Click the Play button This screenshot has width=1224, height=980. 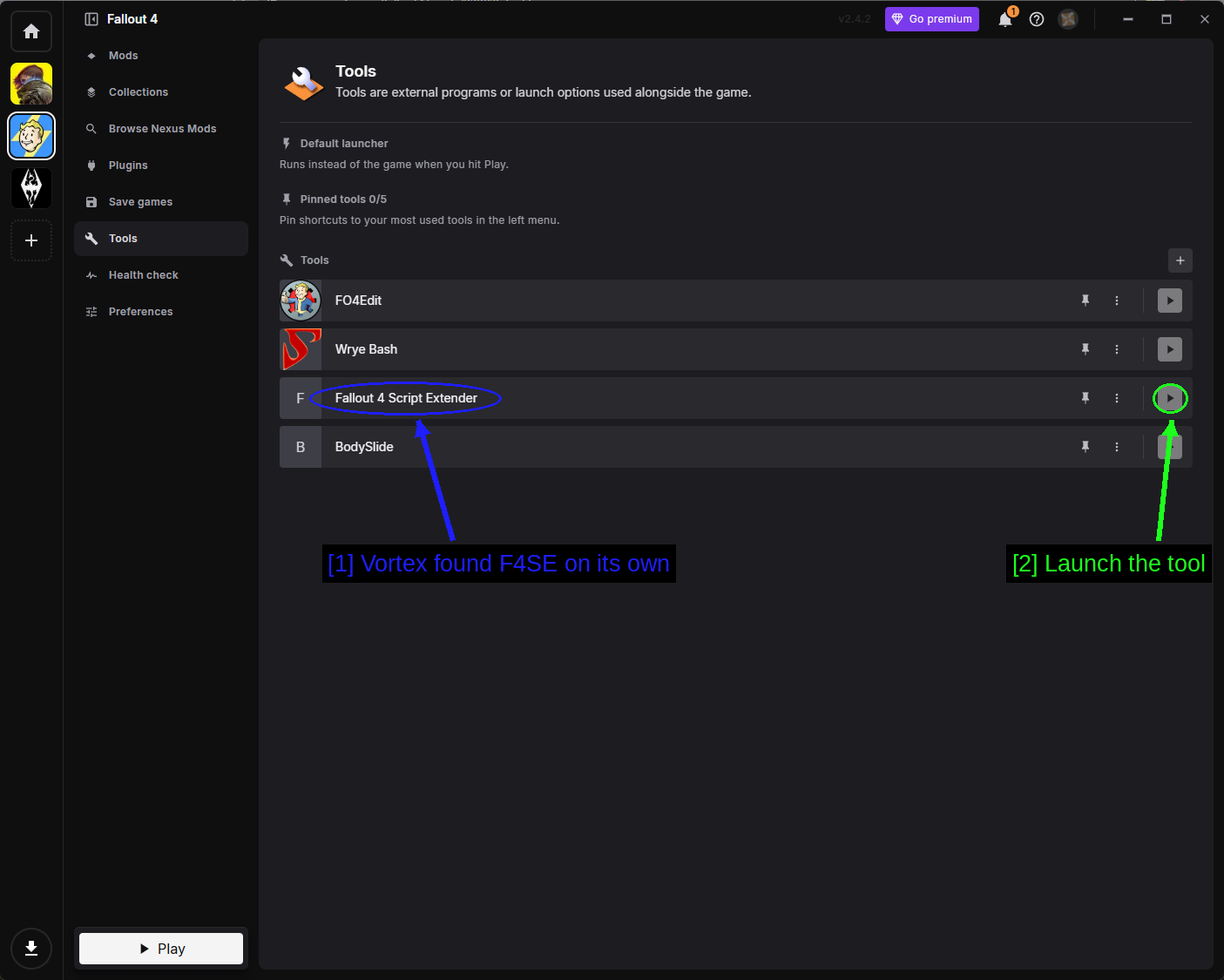[161, 949]
